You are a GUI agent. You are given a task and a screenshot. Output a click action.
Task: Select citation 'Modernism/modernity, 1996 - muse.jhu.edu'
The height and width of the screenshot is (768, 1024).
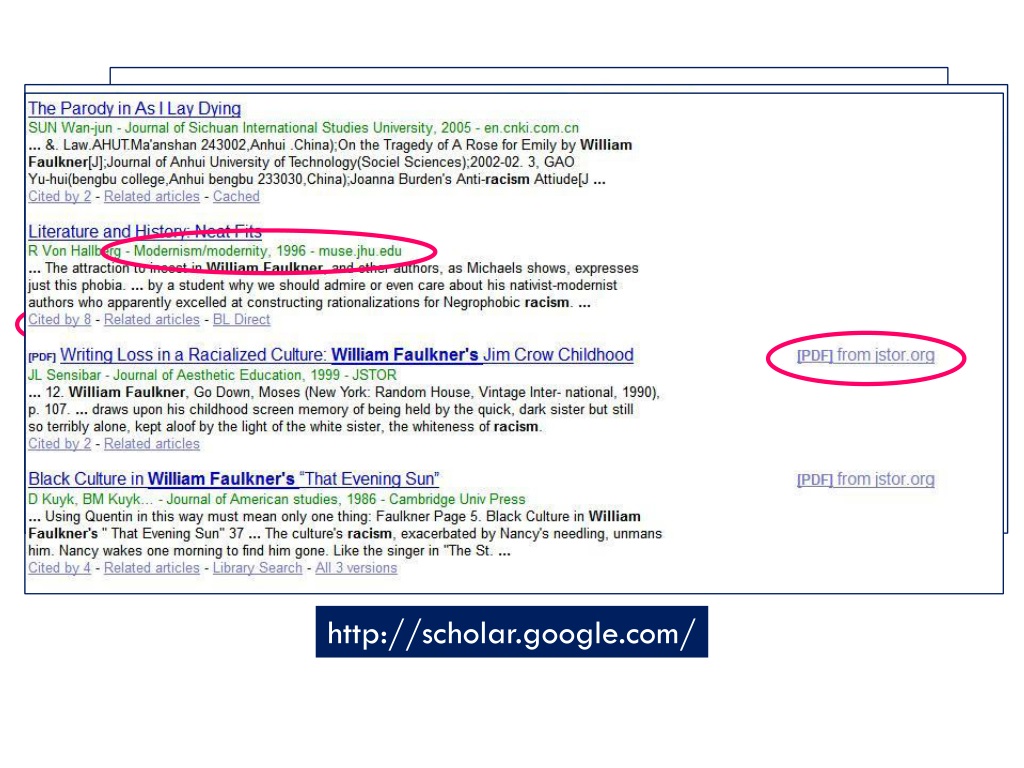click(x=268, y=251)
